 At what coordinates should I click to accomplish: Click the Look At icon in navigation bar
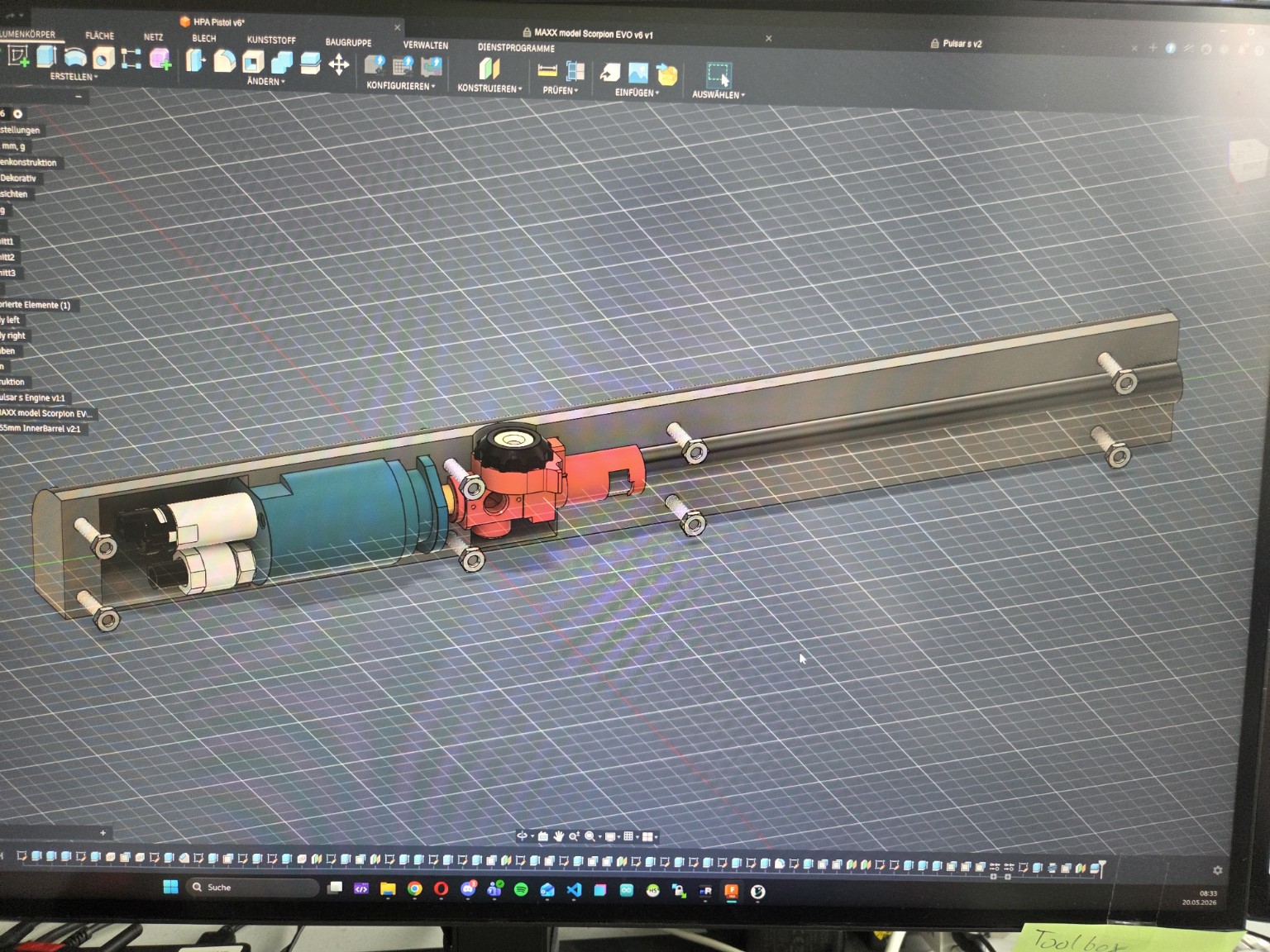[543, 836]
